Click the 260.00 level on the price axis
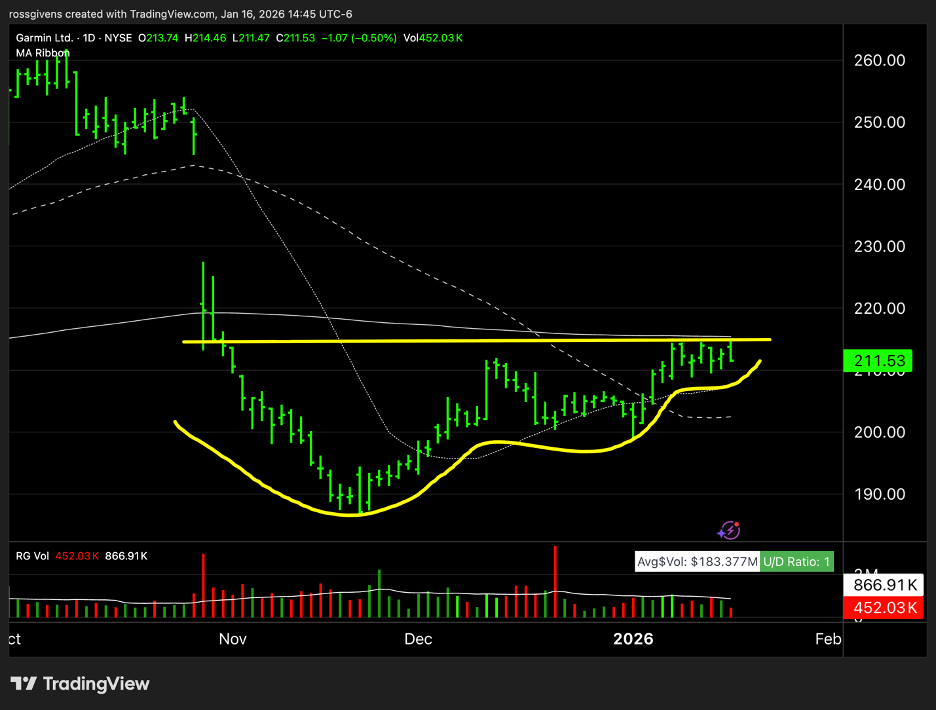The width and height of the screenshot is (936, 710). pyautogui.click(x=882, y=60)
